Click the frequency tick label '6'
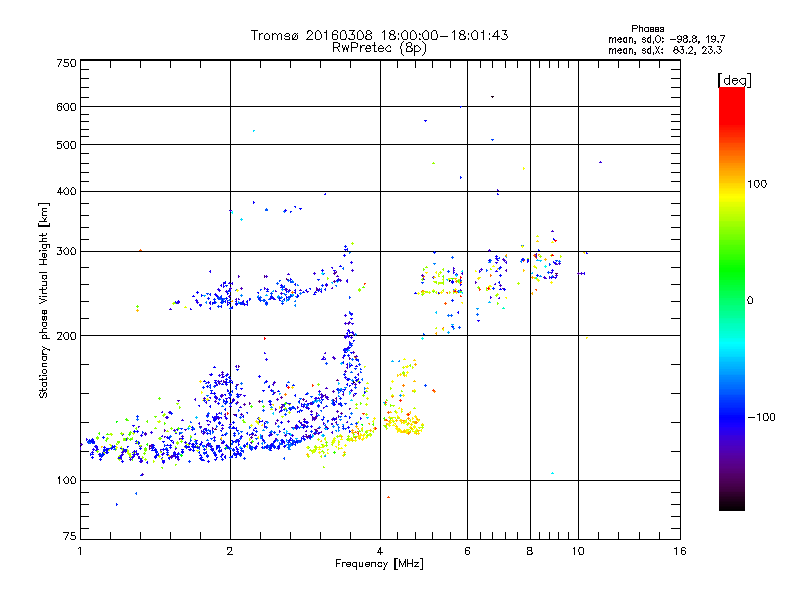 [467, 551]
